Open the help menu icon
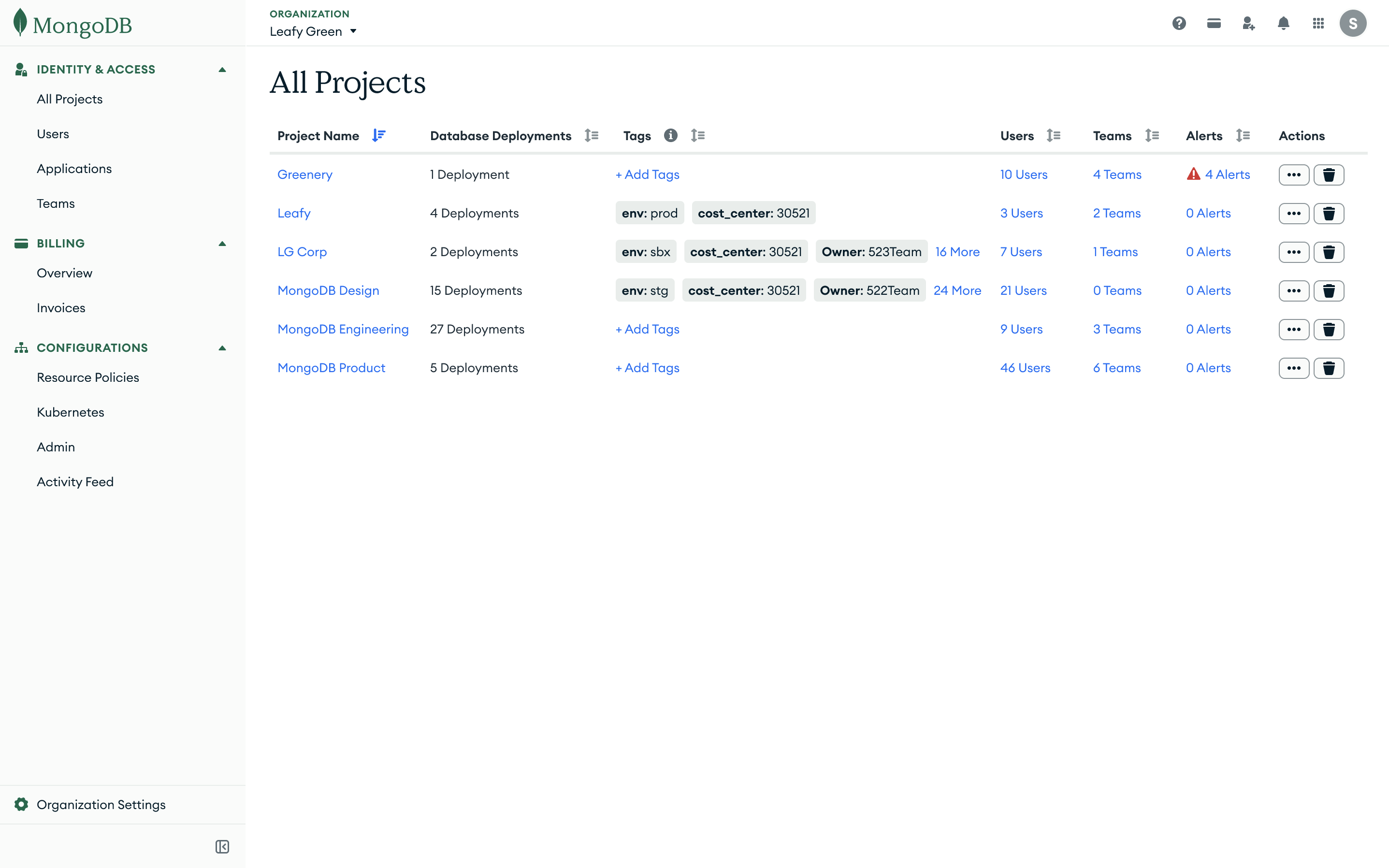Screen dimensions: 1389x868 click(x=1180, y=23)
